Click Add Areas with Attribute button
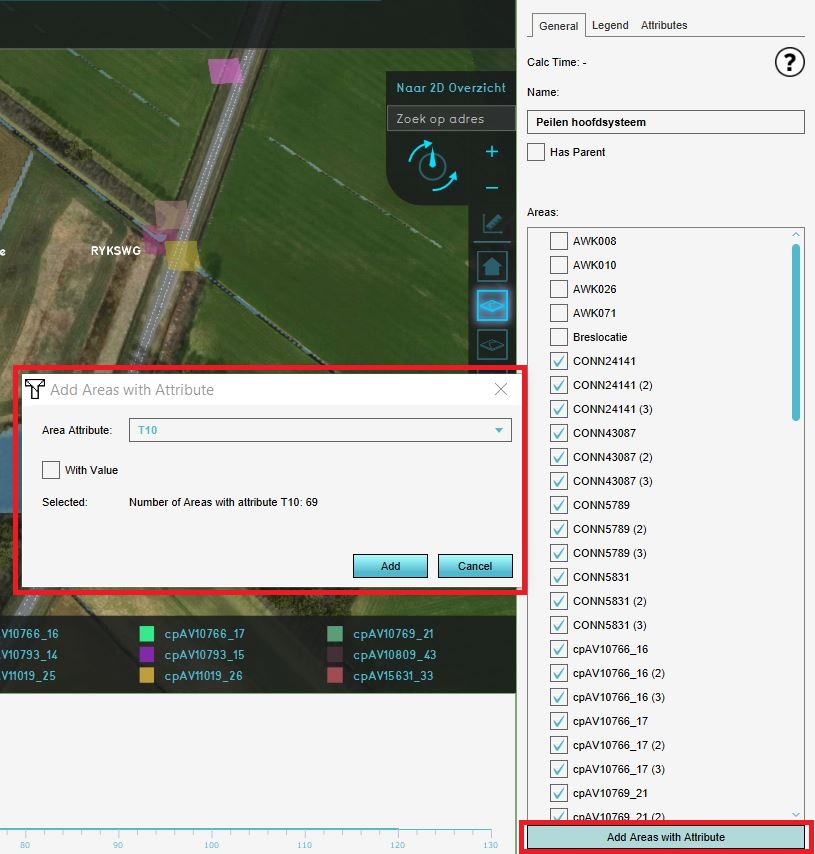 click(x=666, y=837)
